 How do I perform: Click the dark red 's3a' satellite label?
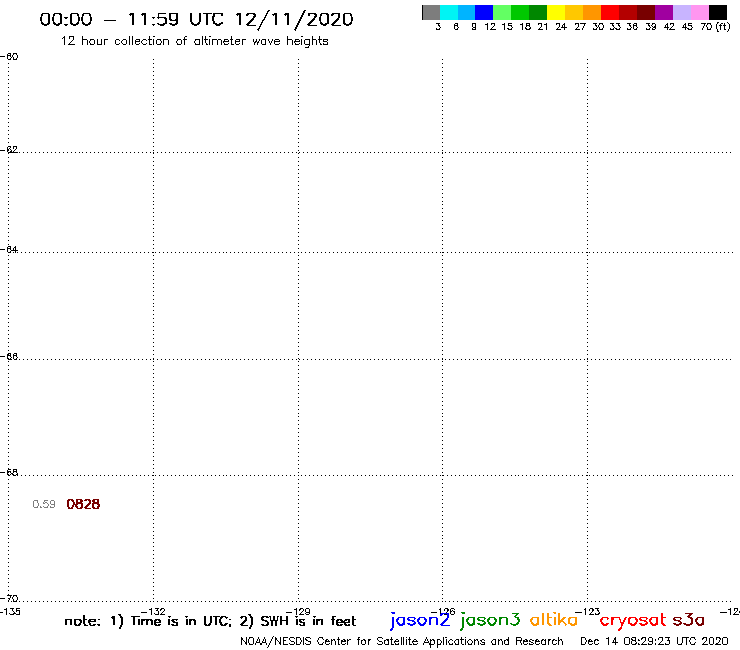coord(689,620)
